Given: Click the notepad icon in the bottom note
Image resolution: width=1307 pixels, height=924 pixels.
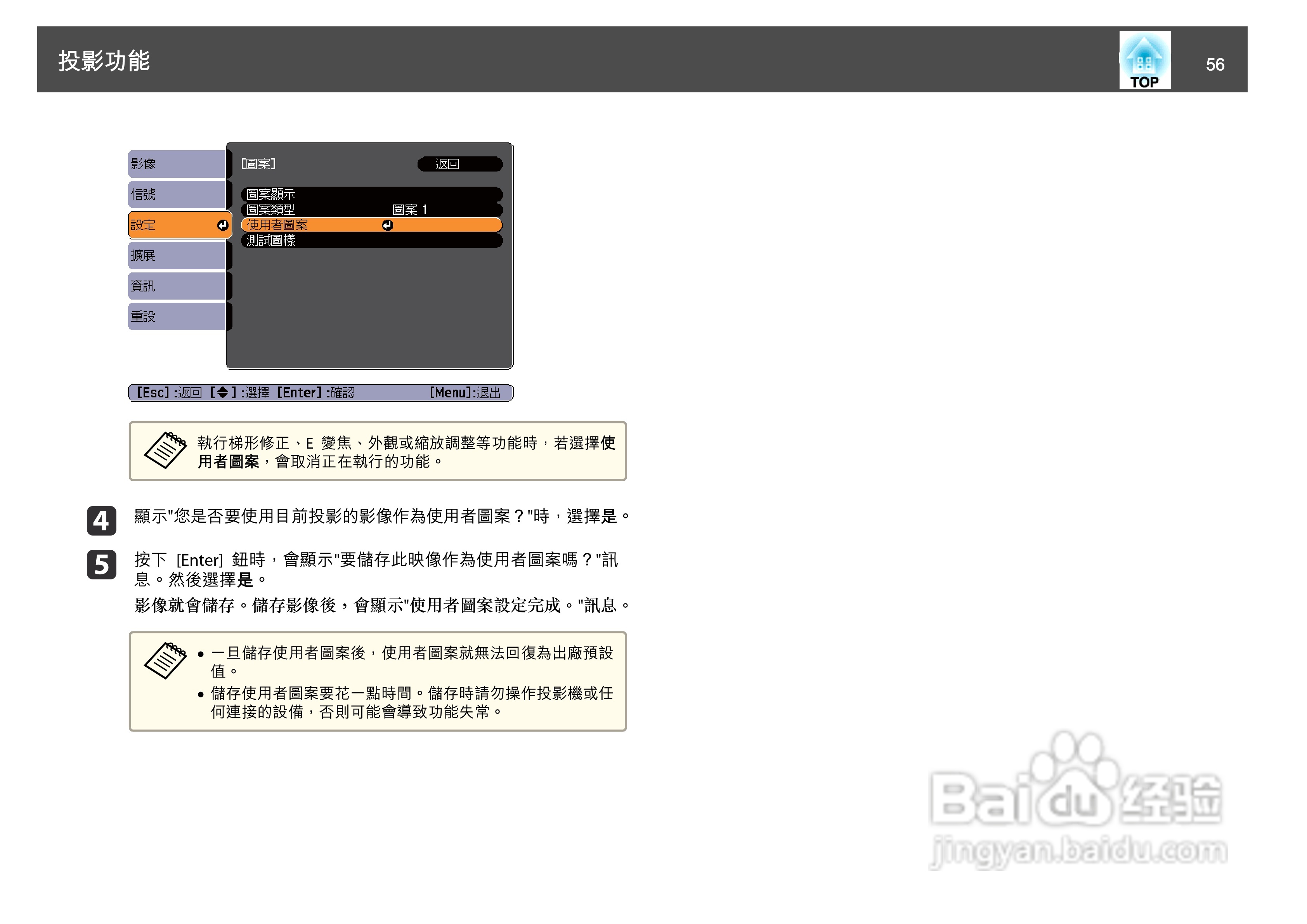Looking at the screenshot, I should click(165, 660).
